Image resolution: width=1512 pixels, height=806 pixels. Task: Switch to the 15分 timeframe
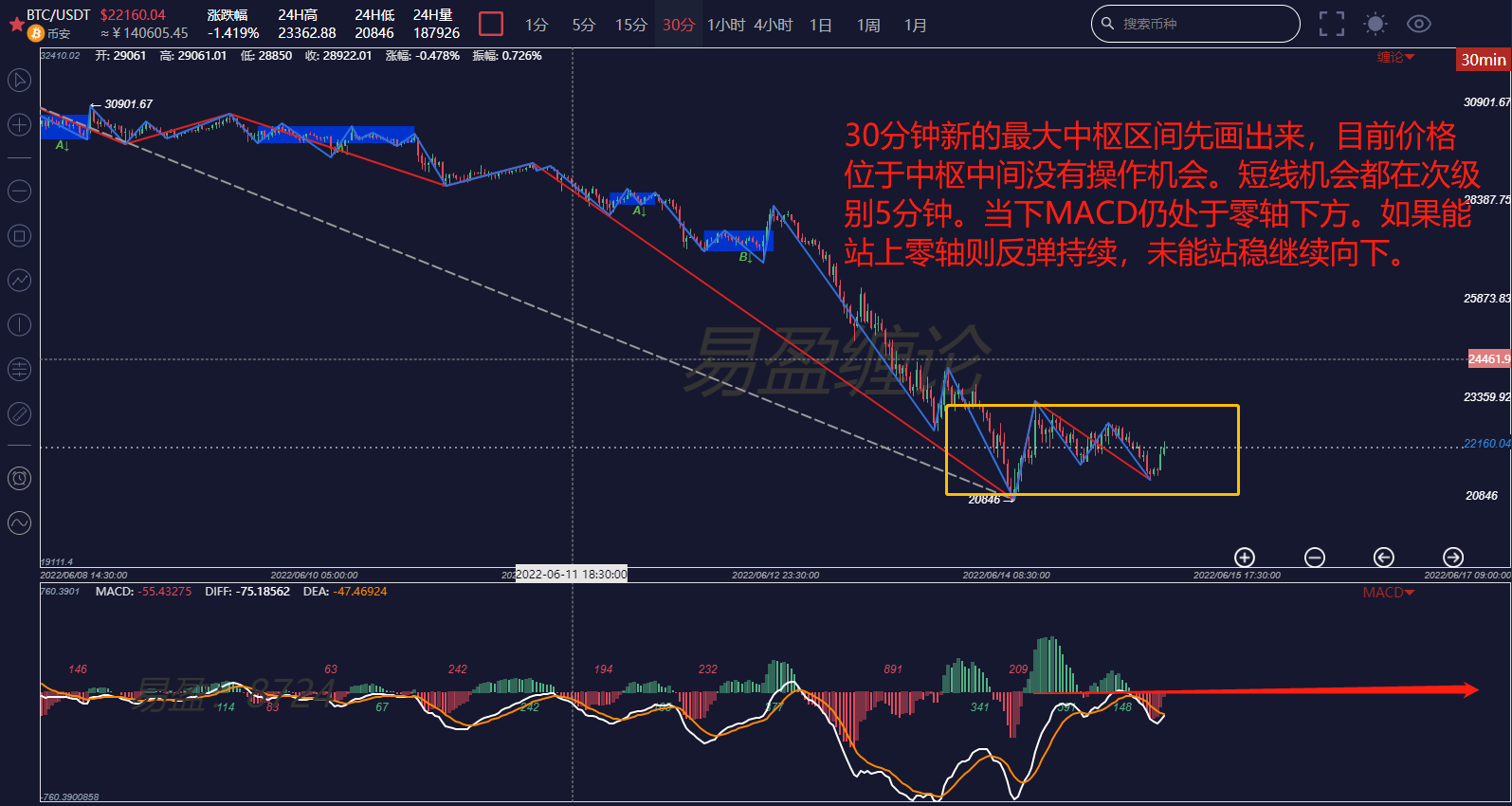(631, 25)
